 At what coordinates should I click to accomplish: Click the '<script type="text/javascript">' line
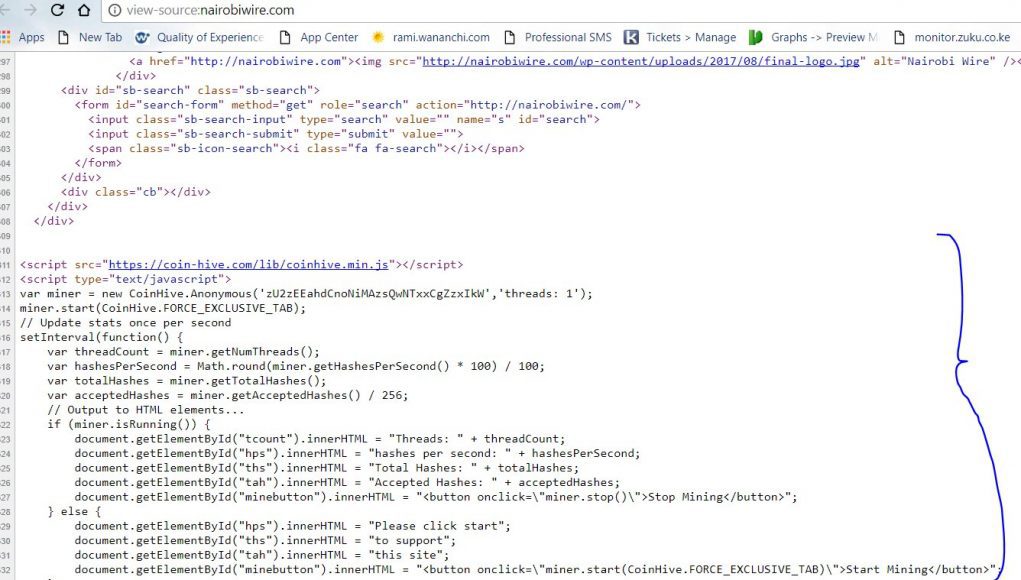point(126,279)
